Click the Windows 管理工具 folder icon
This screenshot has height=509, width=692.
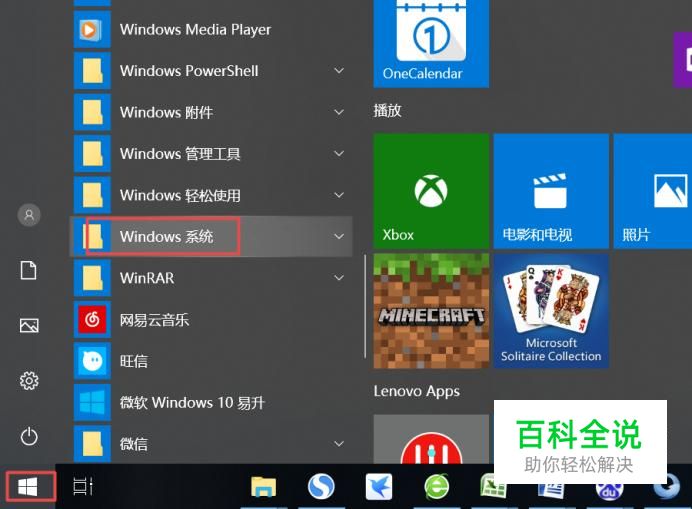[92, 154]
